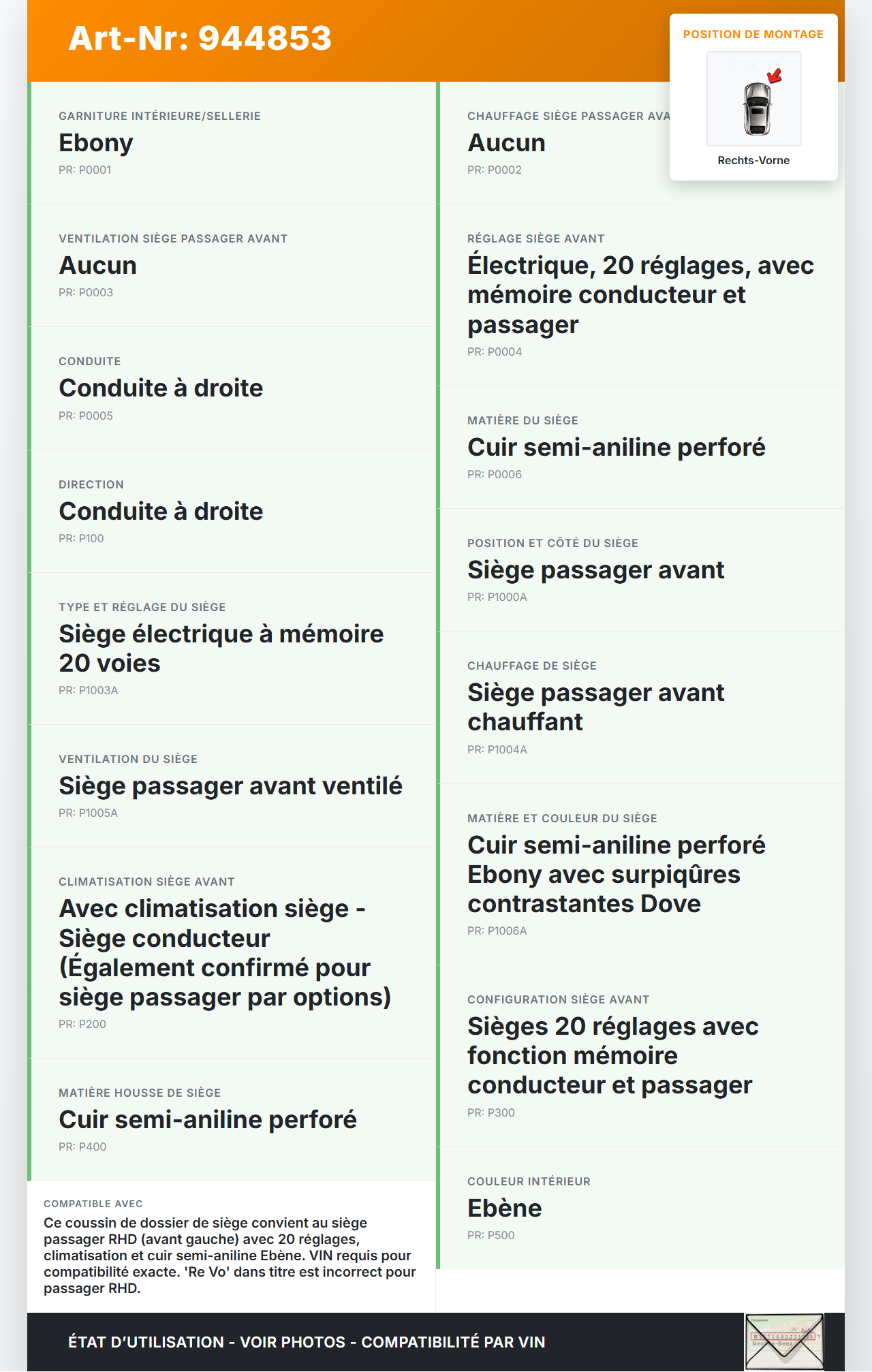Image resolution: width=872 pixels, height=1372 pixels.
Task: Open the VIN envelope icon in footer
Action: pyautogui.click(x=783, y=1341)
